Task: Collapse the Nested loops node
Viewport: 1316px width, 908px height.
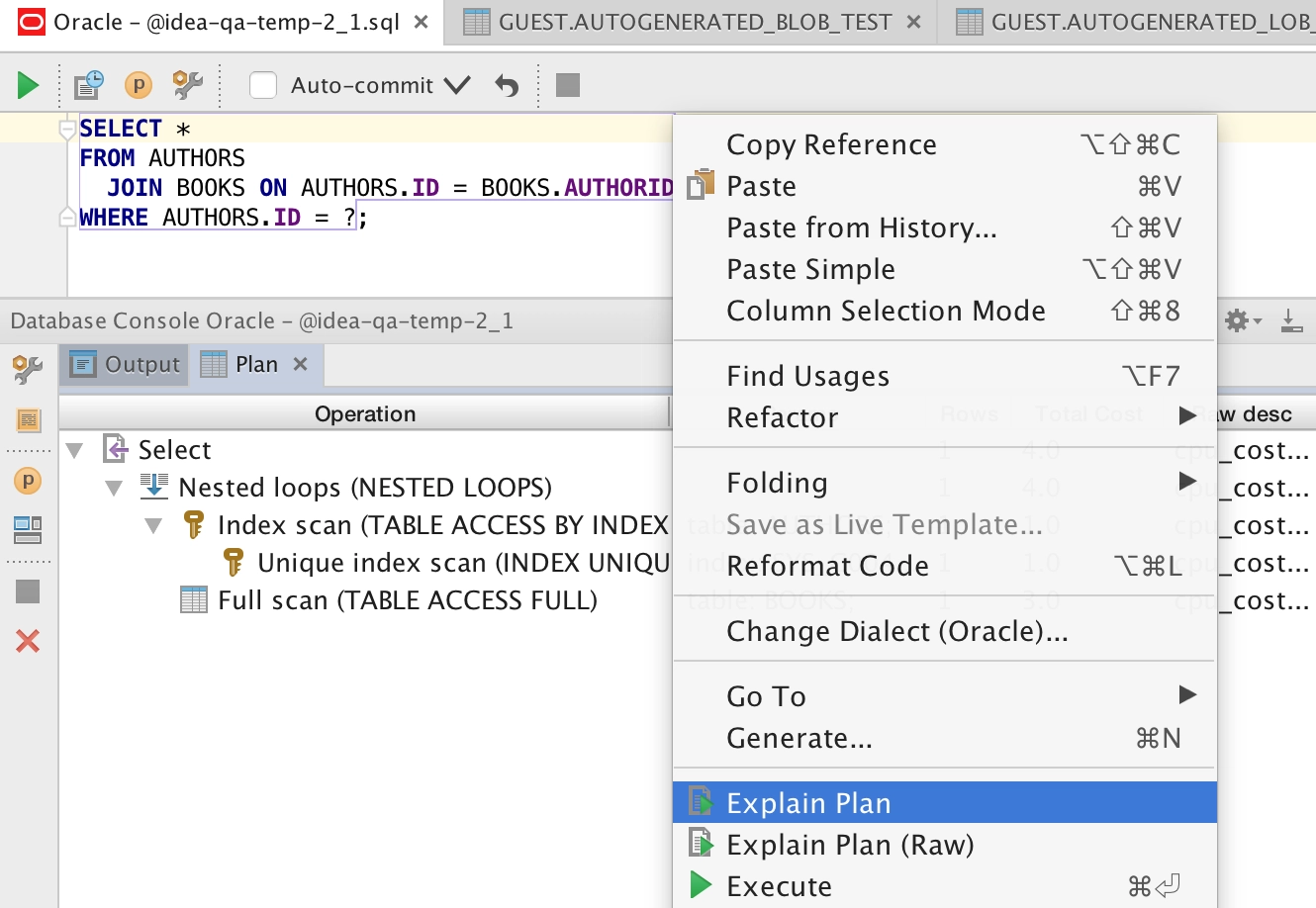Action: click(x=114, y=489)
